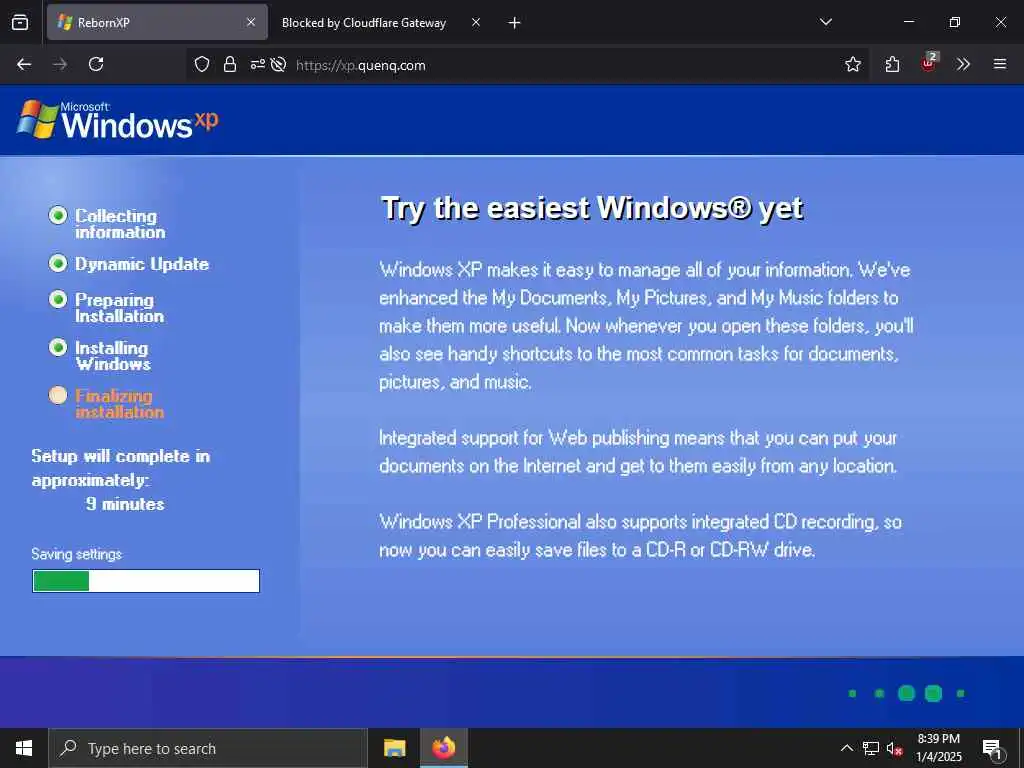Show site security padlock information
Viewport: 1024px width, 768px height.
[x=230, y=64]
